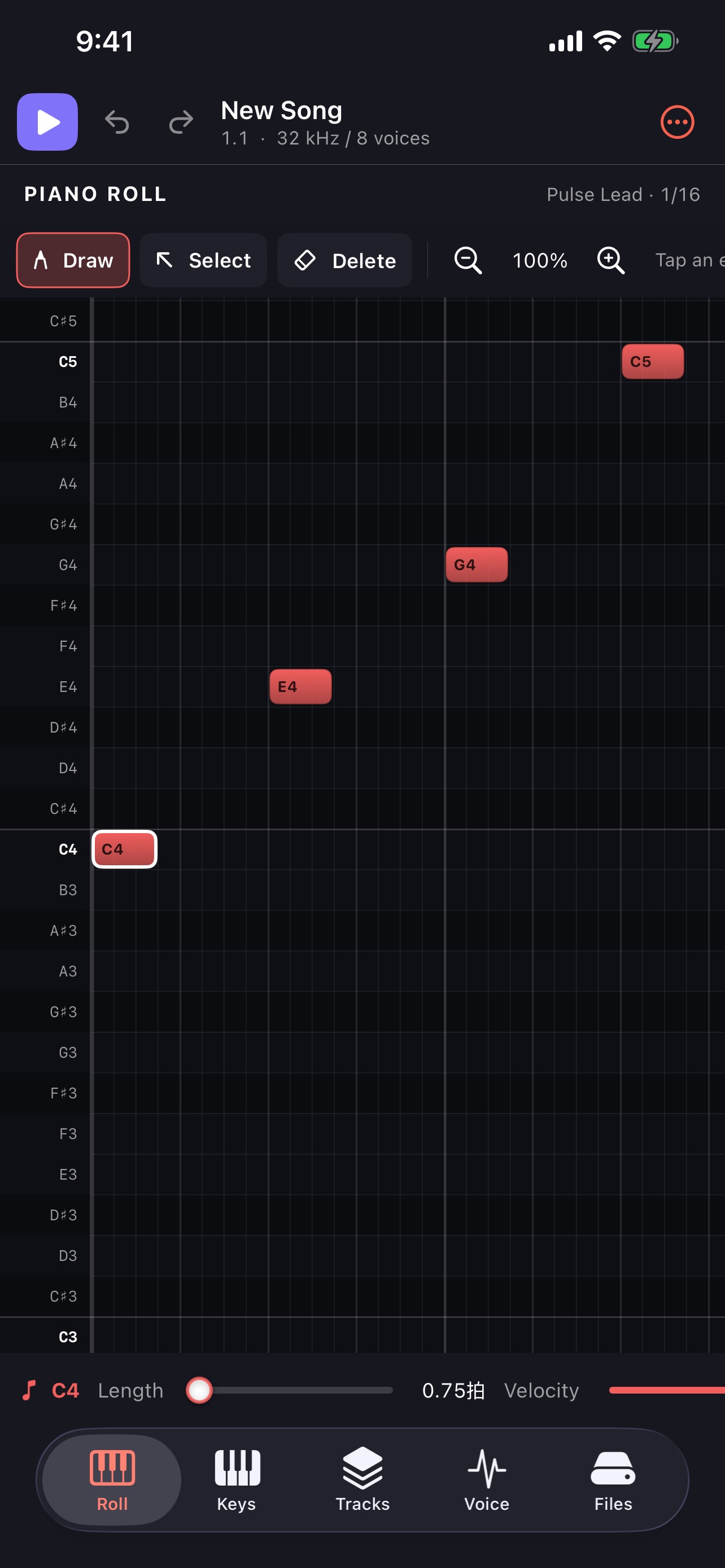Switch to the Select tool
Screen dimensions: 725x1568
point(203,261)
